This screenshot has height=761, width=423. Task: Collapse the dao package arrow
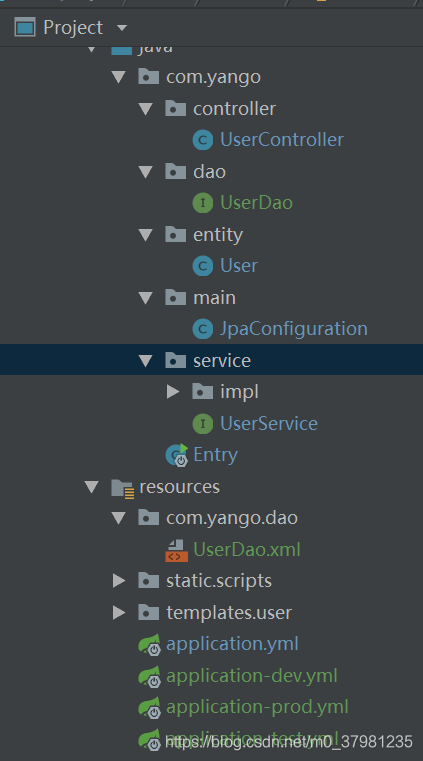point(146,171)
